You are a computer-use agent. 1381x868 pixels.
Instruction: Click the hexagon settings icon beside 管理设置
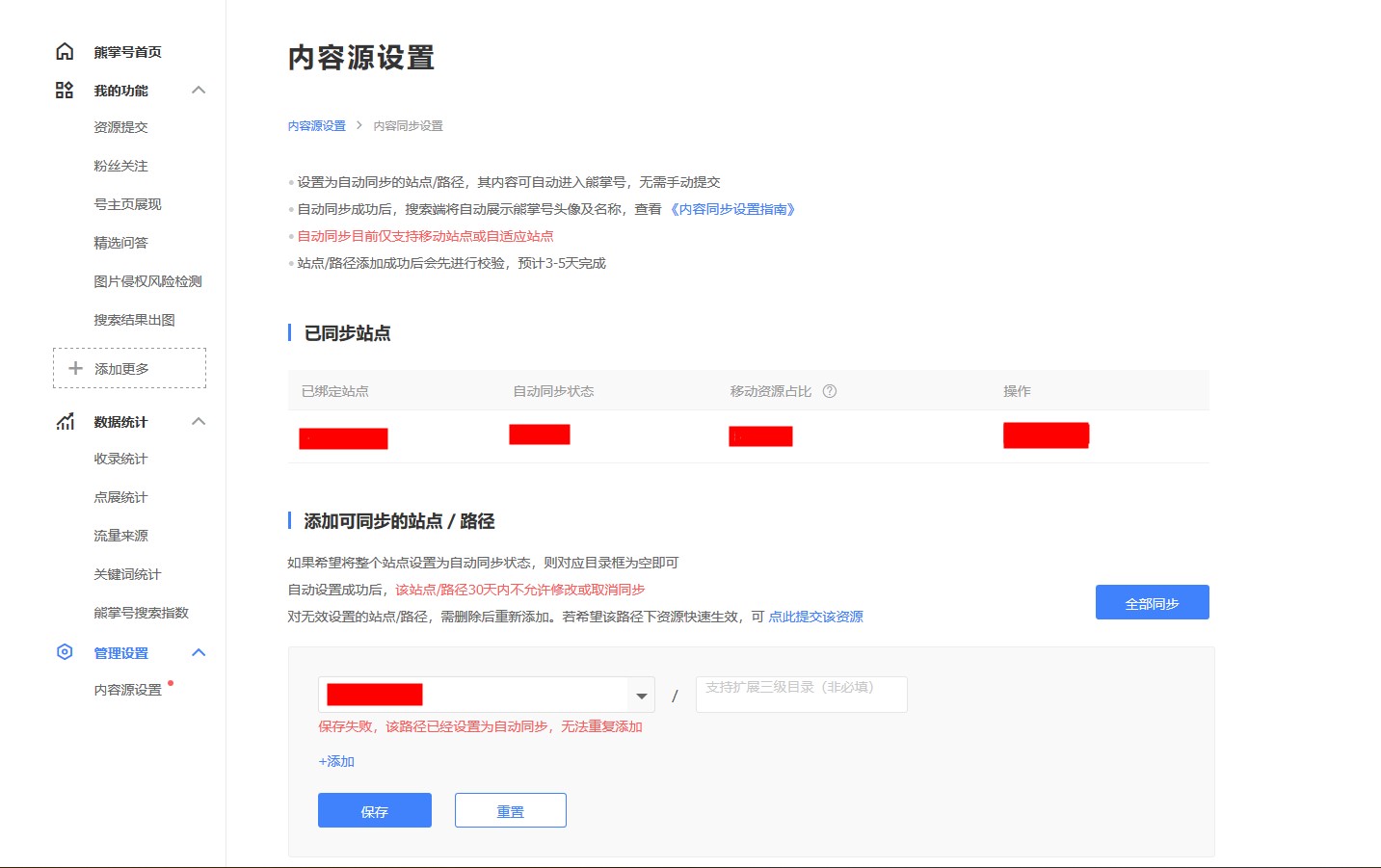[65, 652]
